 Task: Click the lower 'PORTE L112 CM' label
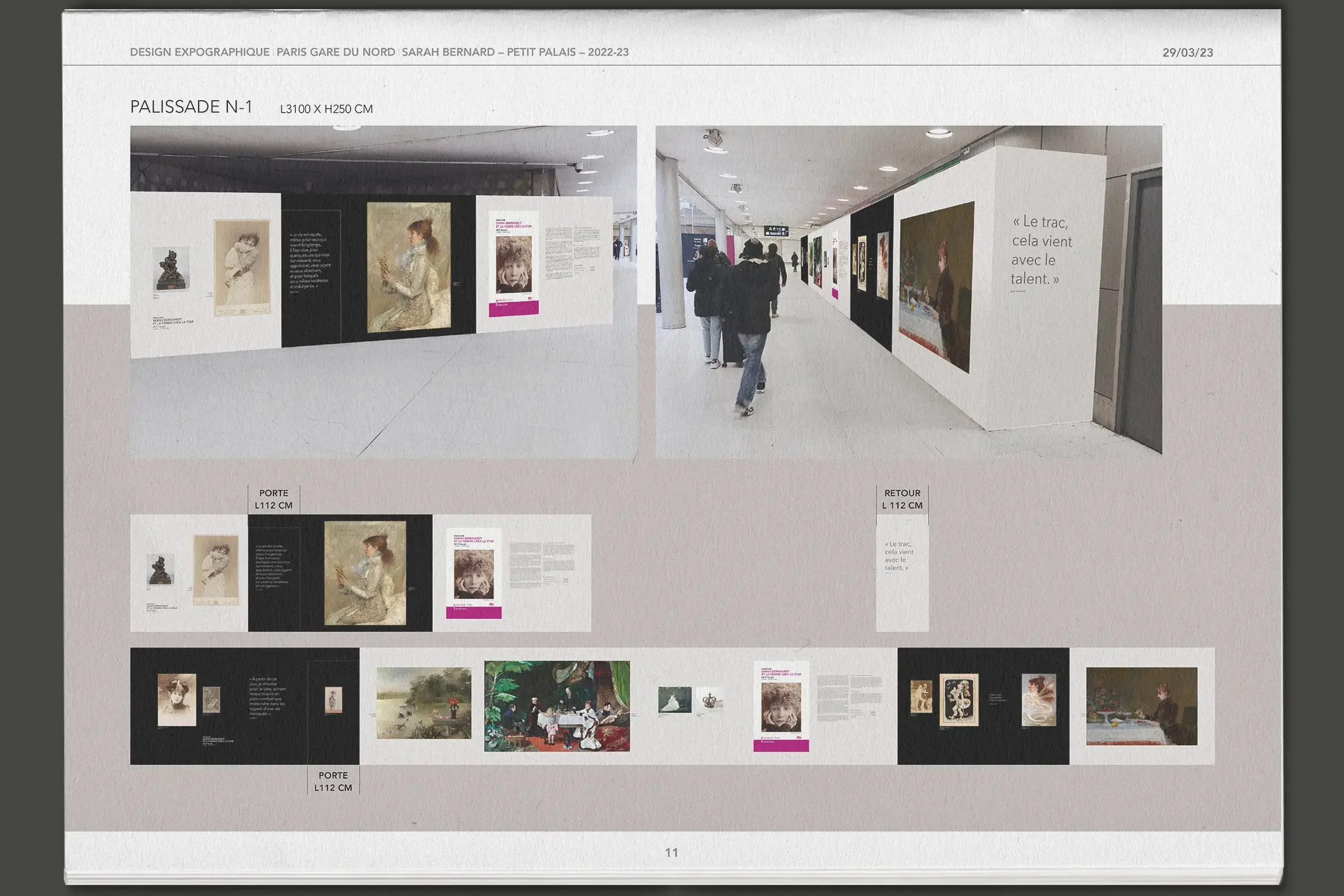pyautogui.click(x=333, y=781)
